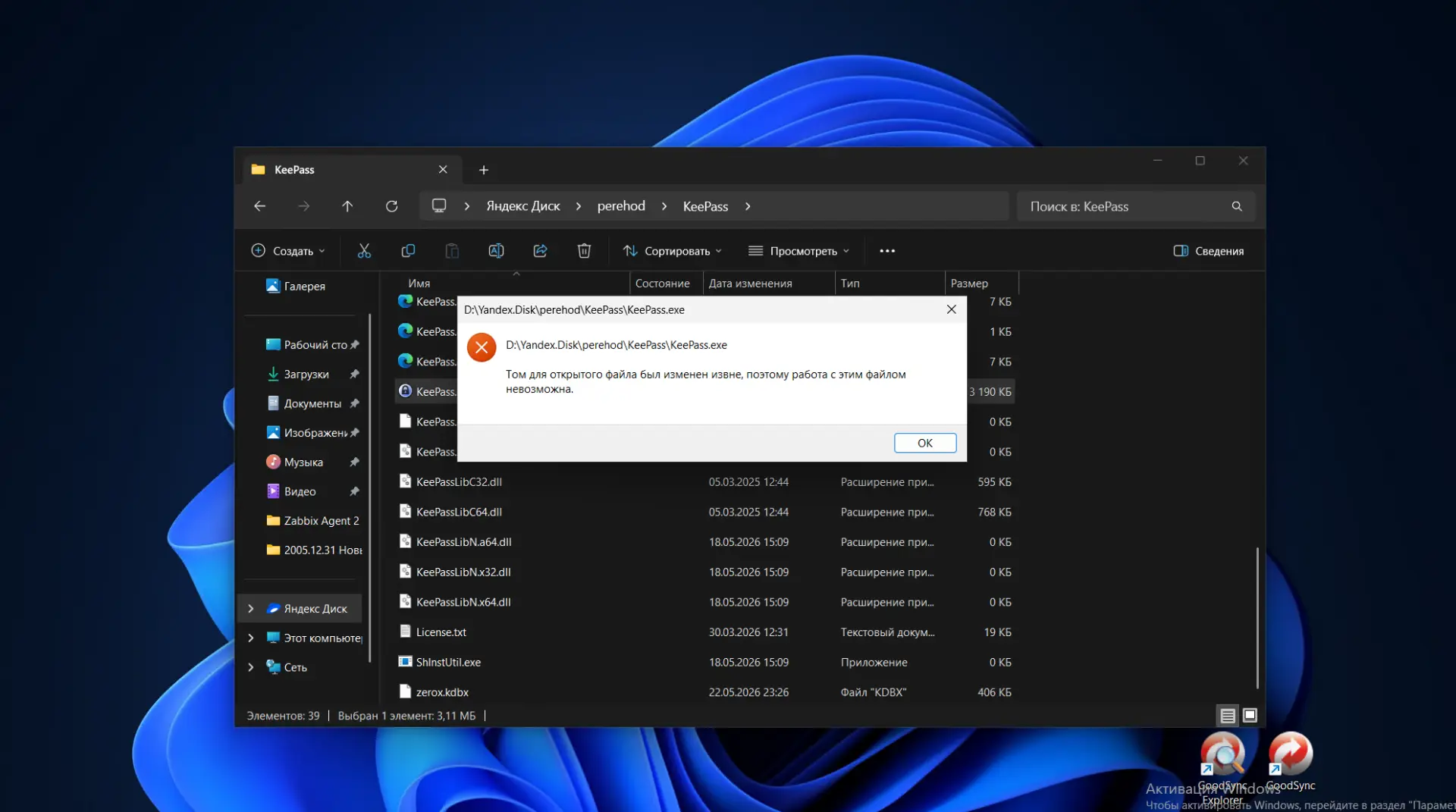Screen dimensions: 1456x812
Task: Open Zabbix Agent 2 folder in sidebar
Action: coord(312,521)
